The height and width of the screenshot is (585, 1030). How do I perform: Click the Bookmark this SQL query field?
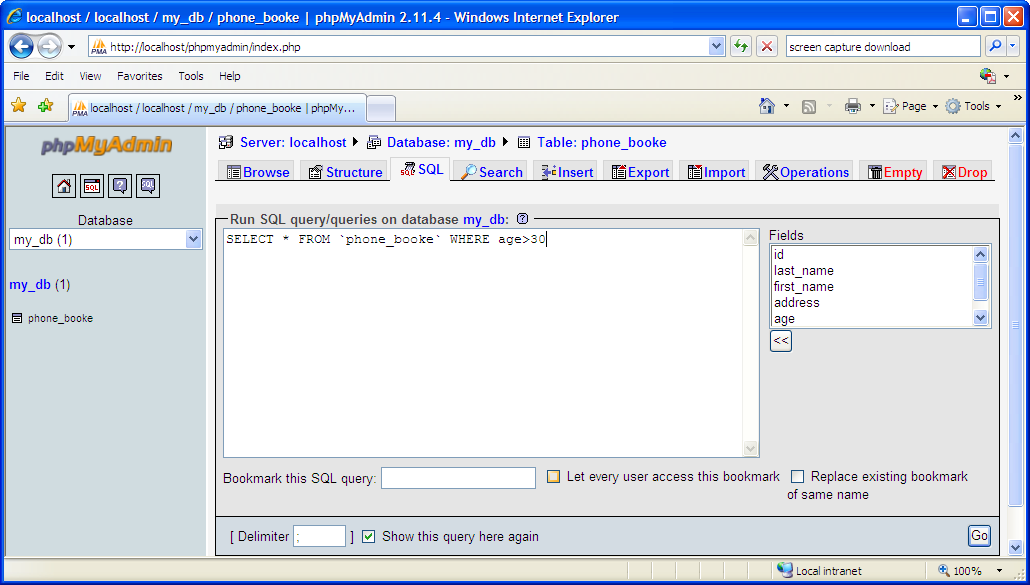click(459, 478)
